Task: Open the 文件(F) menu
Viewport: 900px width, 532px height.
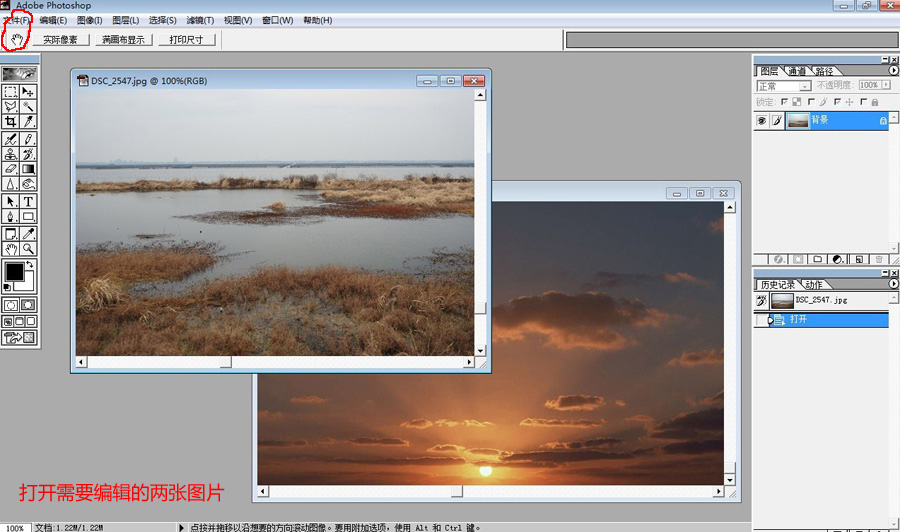Action: click(x=15, y=21)
